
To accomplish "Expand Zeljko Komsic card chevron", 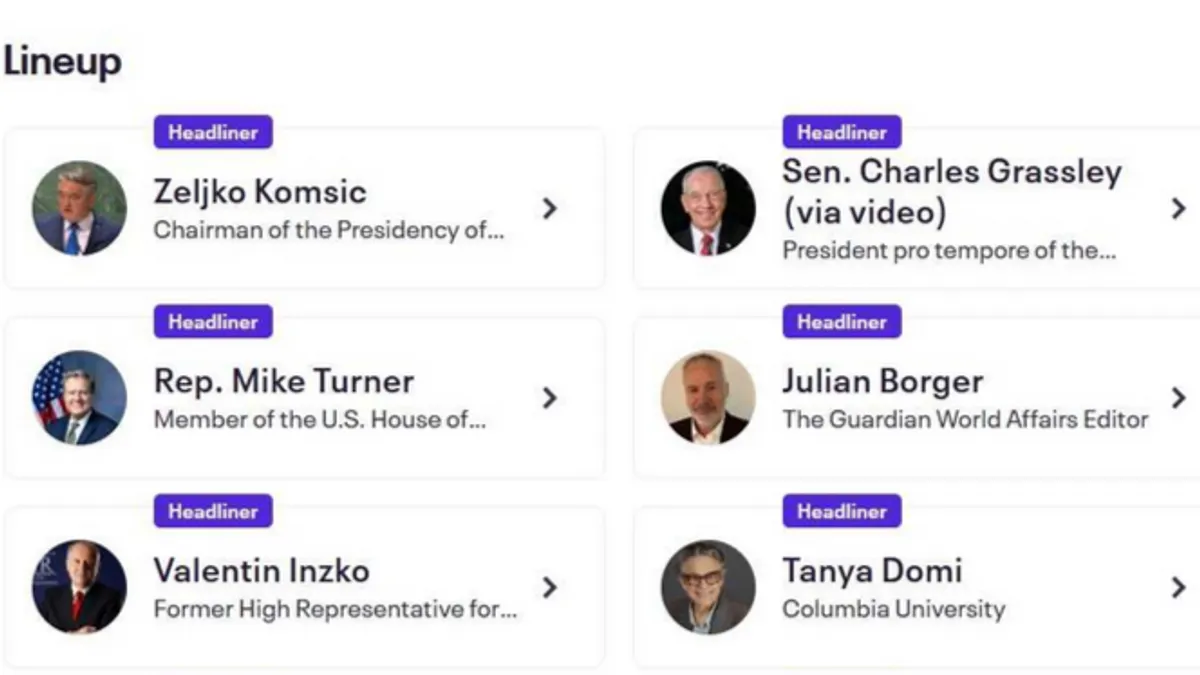I will (549, 208).
